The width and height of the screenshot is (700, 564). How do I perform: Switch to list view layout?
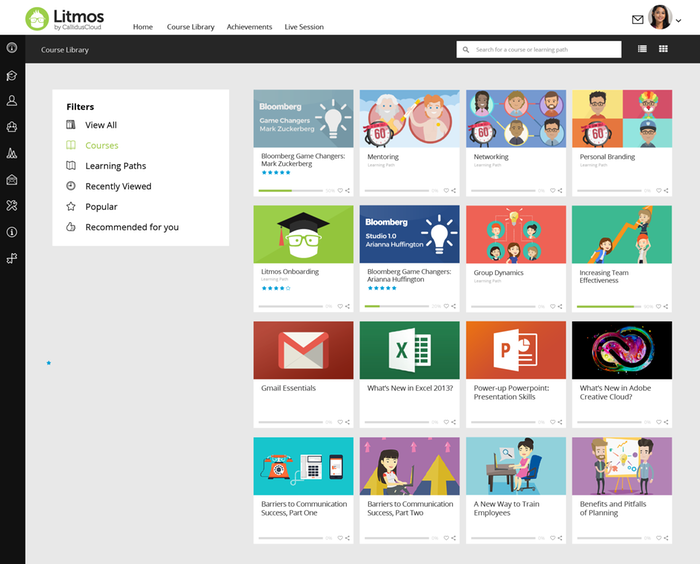(x=642, y=49)
